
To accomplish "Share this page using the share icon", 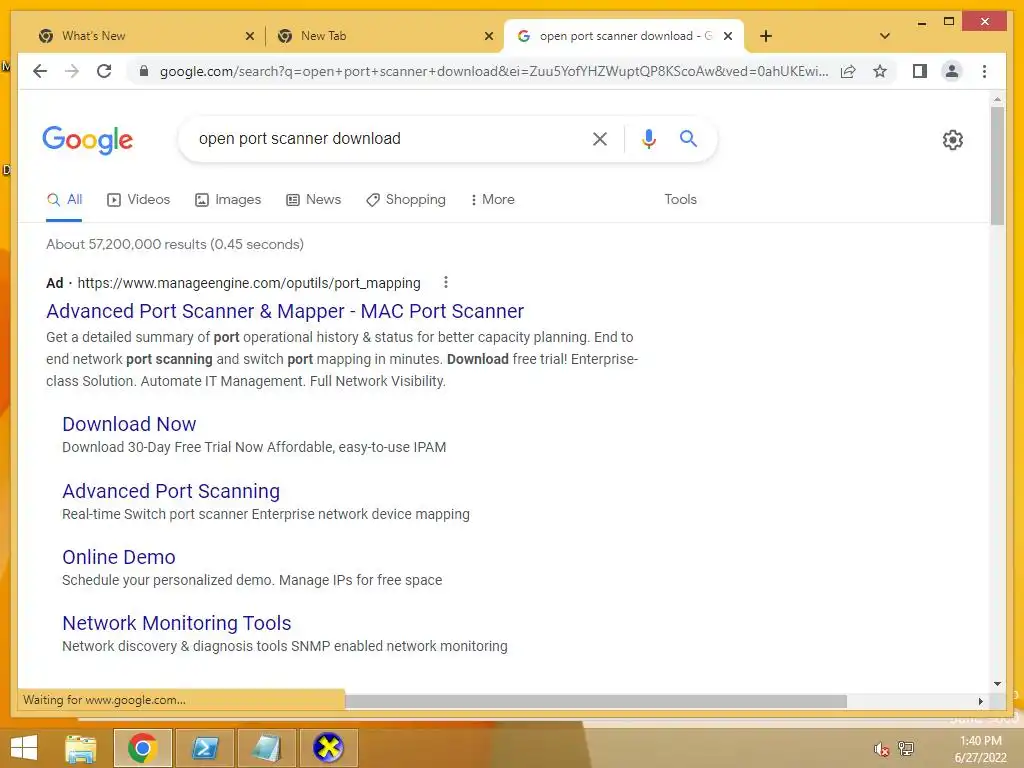I will coord(848,71).
